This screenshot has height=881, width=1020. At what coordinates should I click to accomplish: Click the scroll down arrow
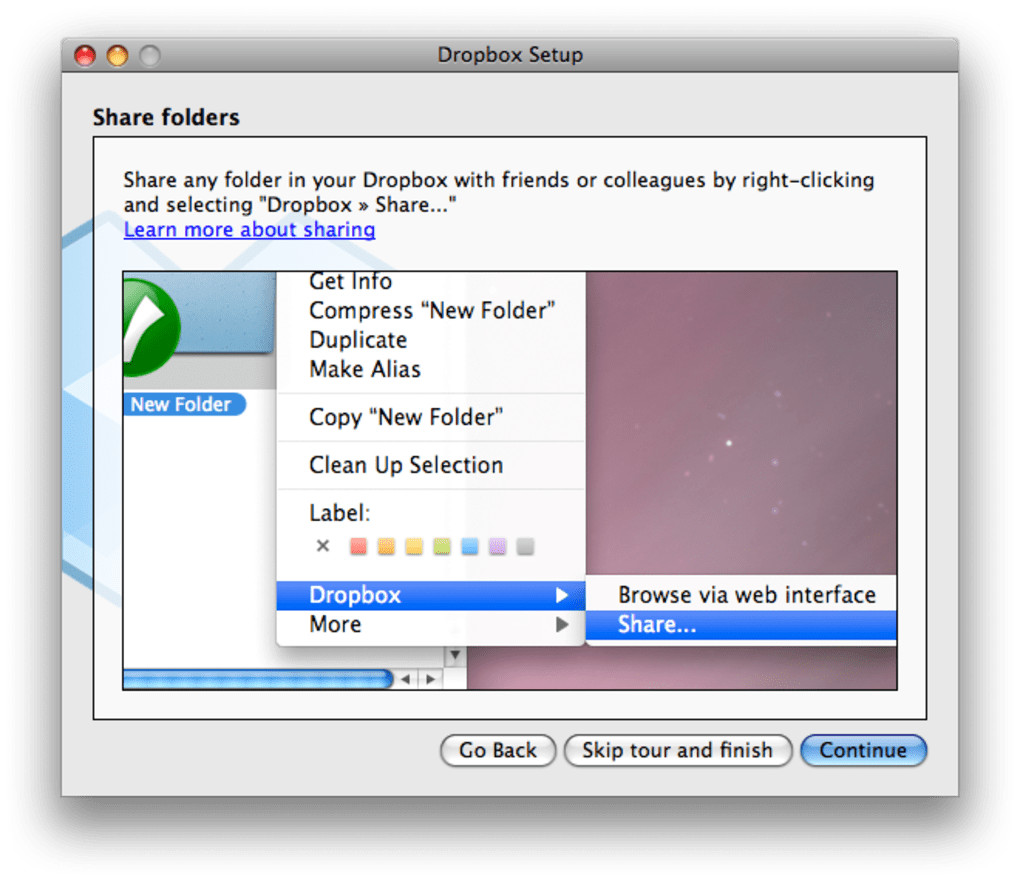pos(455,655)
